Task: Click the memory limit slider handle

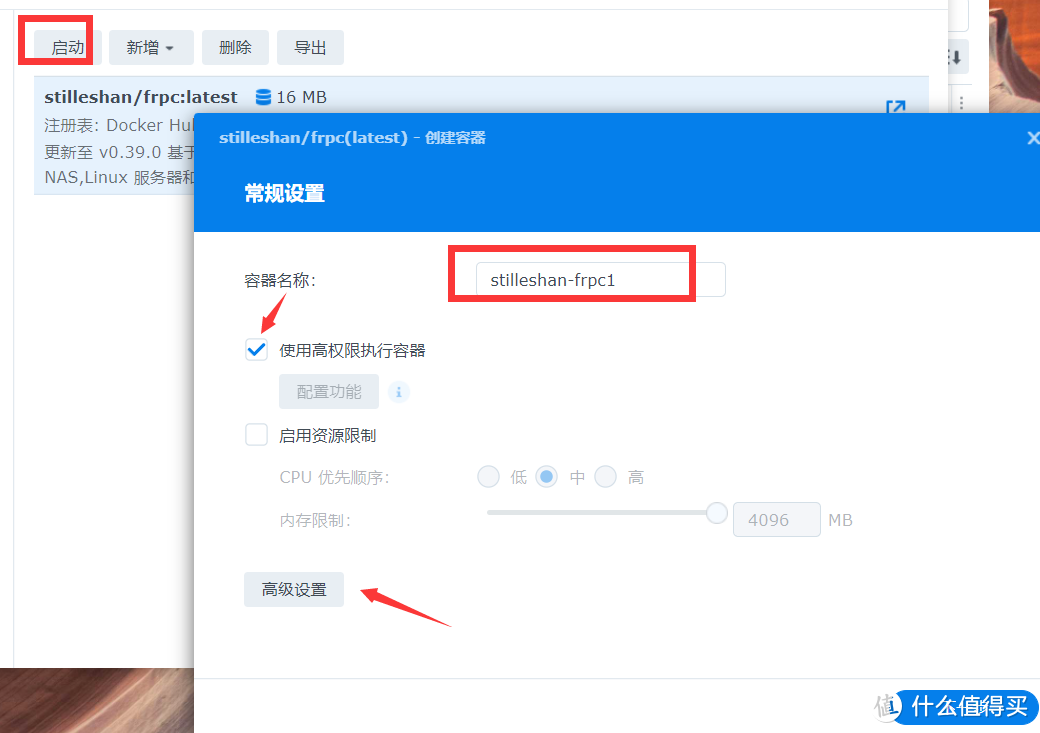Action: (716, 513)
